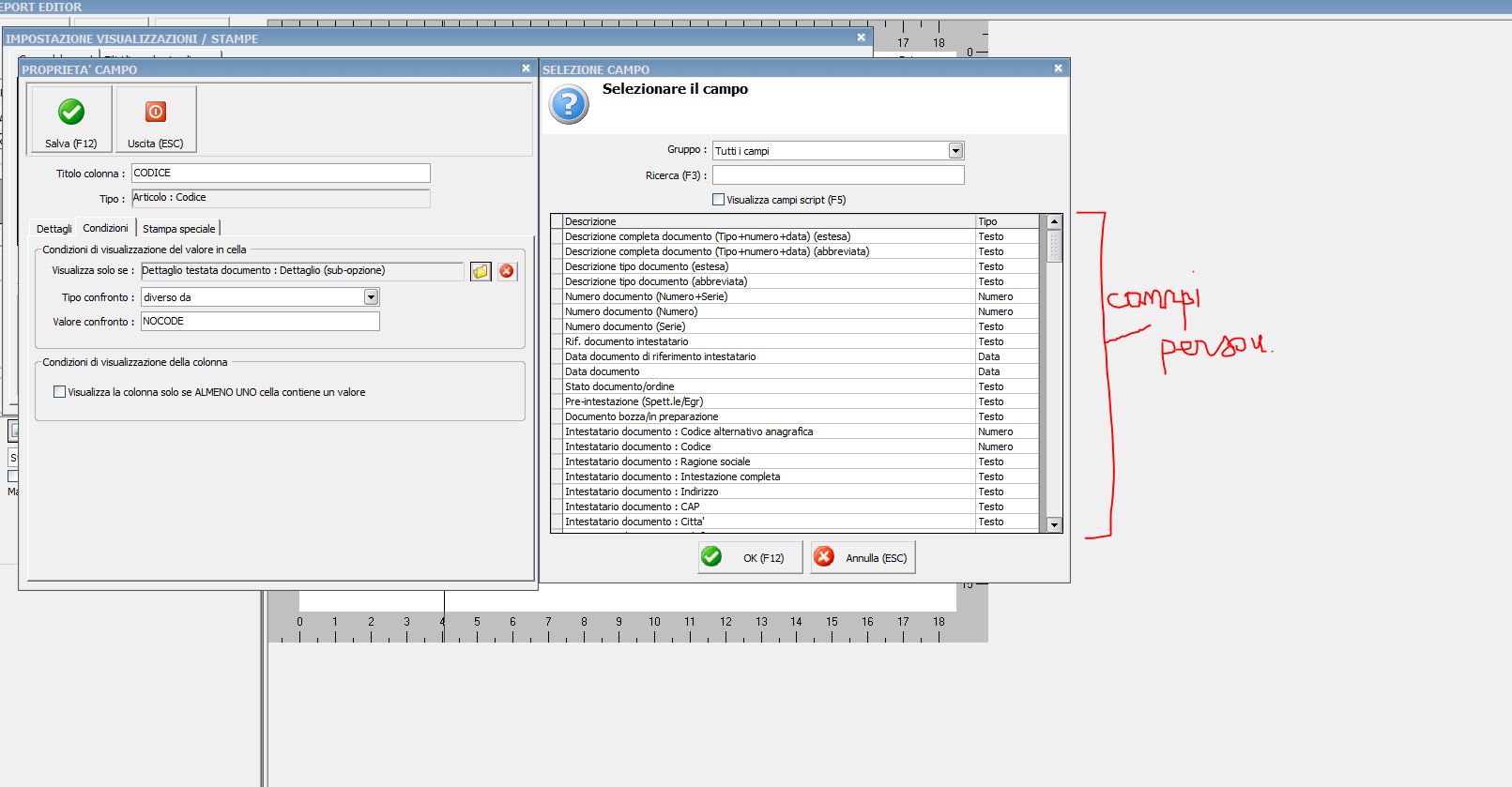1512x787 pixels.
Task: Click the Valore confronto field containing NOCODE
Action: pyautogui.click(x=260, y=322)
